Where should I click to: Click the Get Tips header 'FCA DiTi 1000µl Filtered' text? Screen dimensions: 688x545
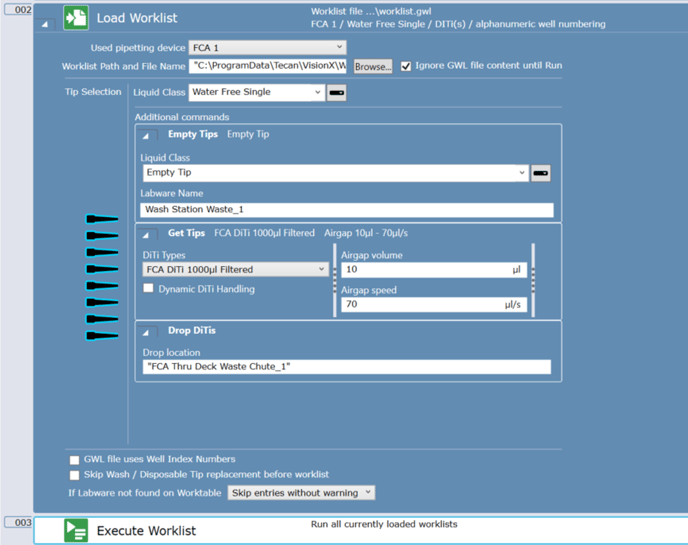264,233
